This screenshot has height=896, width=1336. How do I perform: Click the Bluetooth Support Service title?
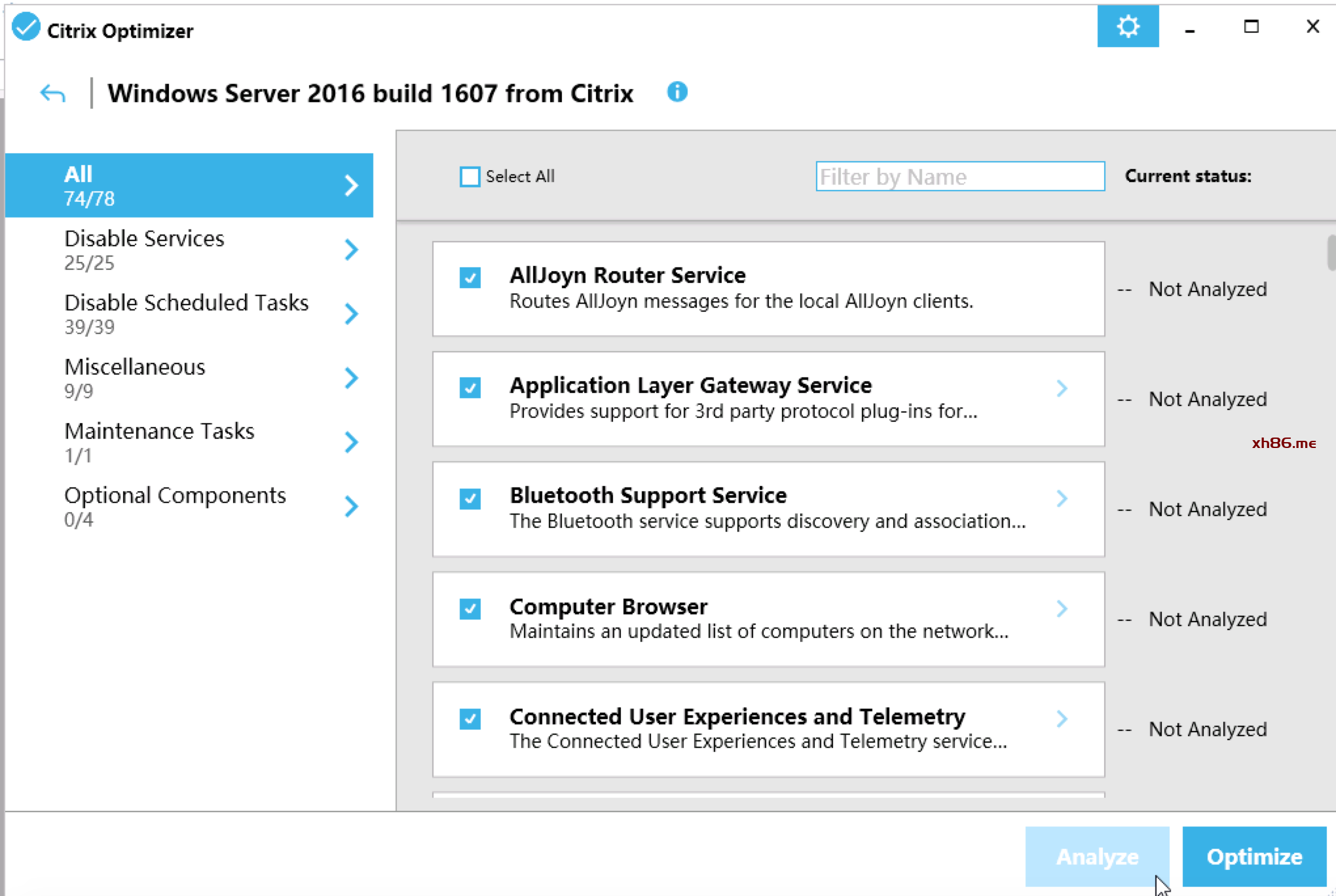click(648, 495)
